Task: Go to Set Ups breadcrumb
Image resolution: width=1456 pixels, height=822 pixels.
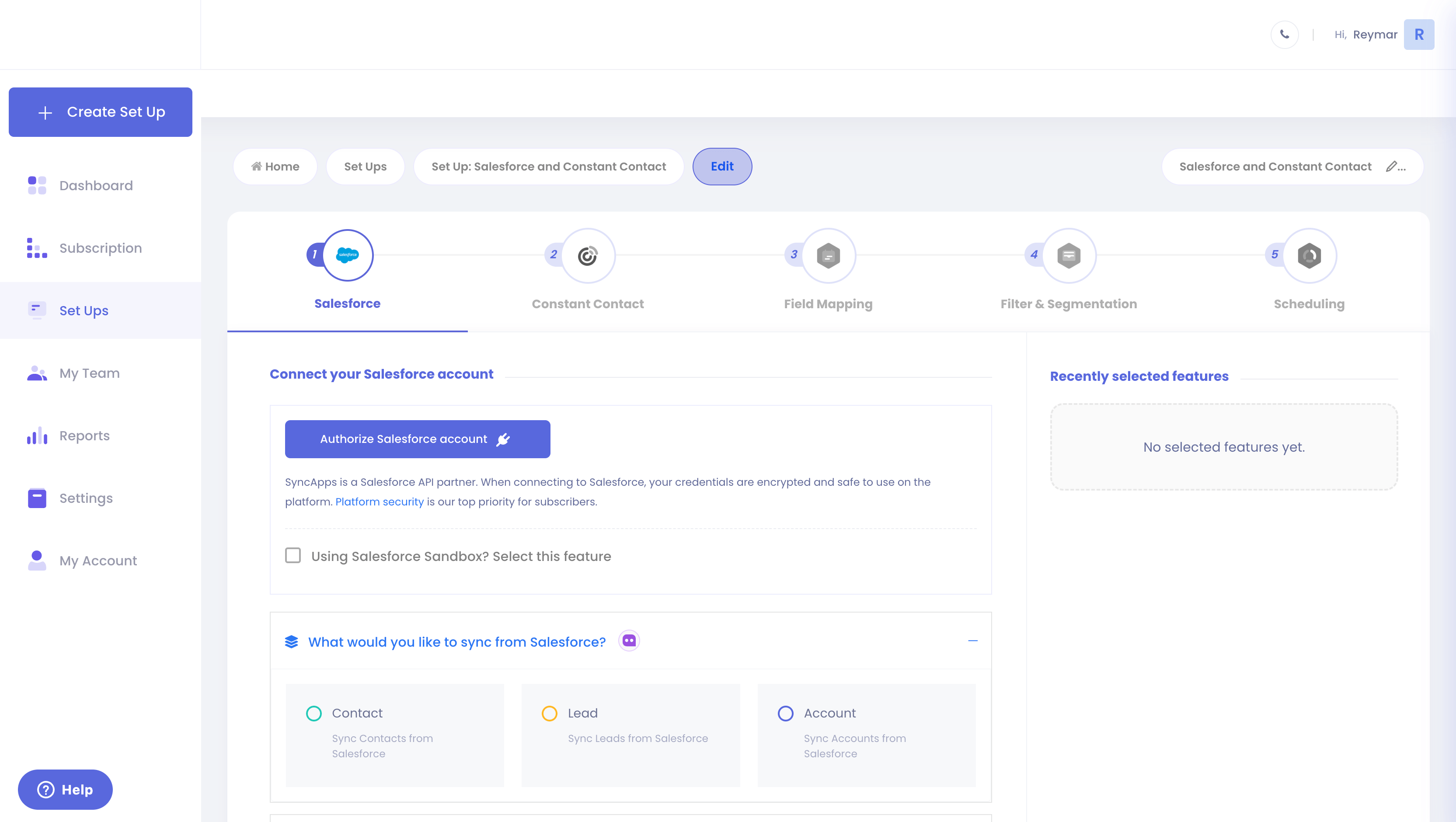Action: coord(365,166)
